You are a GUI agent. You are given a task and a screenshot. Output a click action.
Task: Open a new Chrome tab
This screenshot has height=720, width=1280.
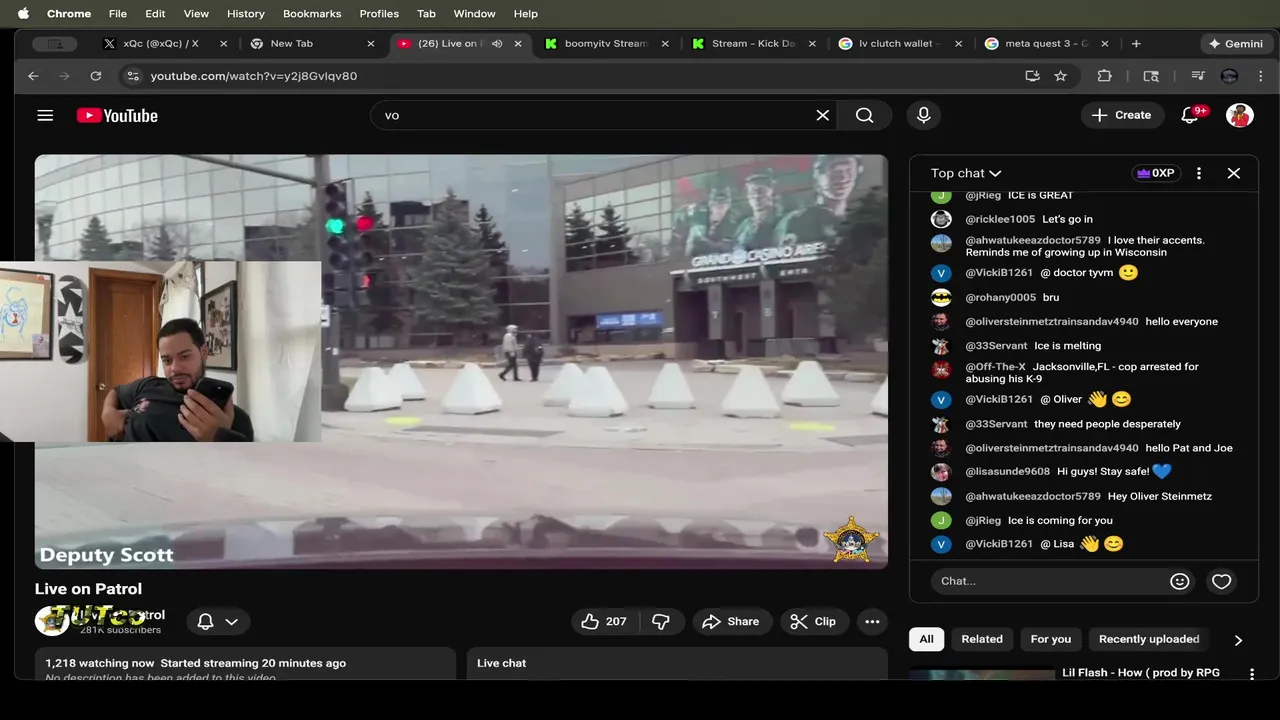[1136, 44]
